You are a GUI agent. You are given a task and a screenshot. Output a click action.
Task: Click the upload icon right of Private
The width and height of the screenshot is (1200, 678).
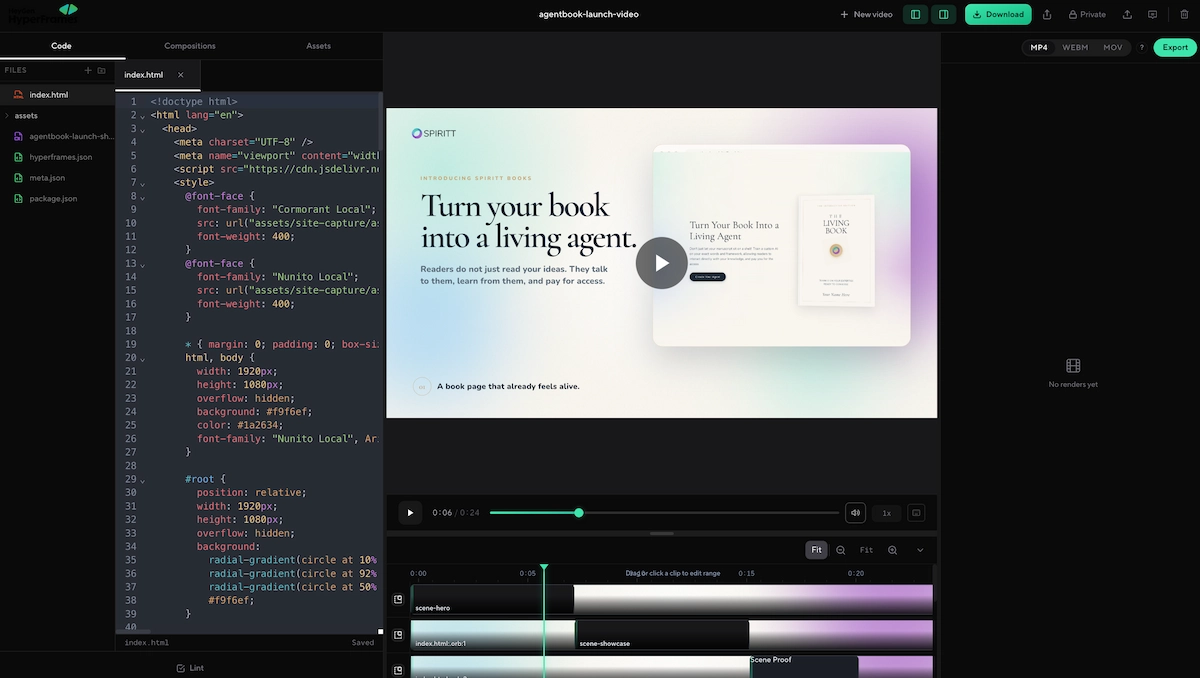[1127, 14]
